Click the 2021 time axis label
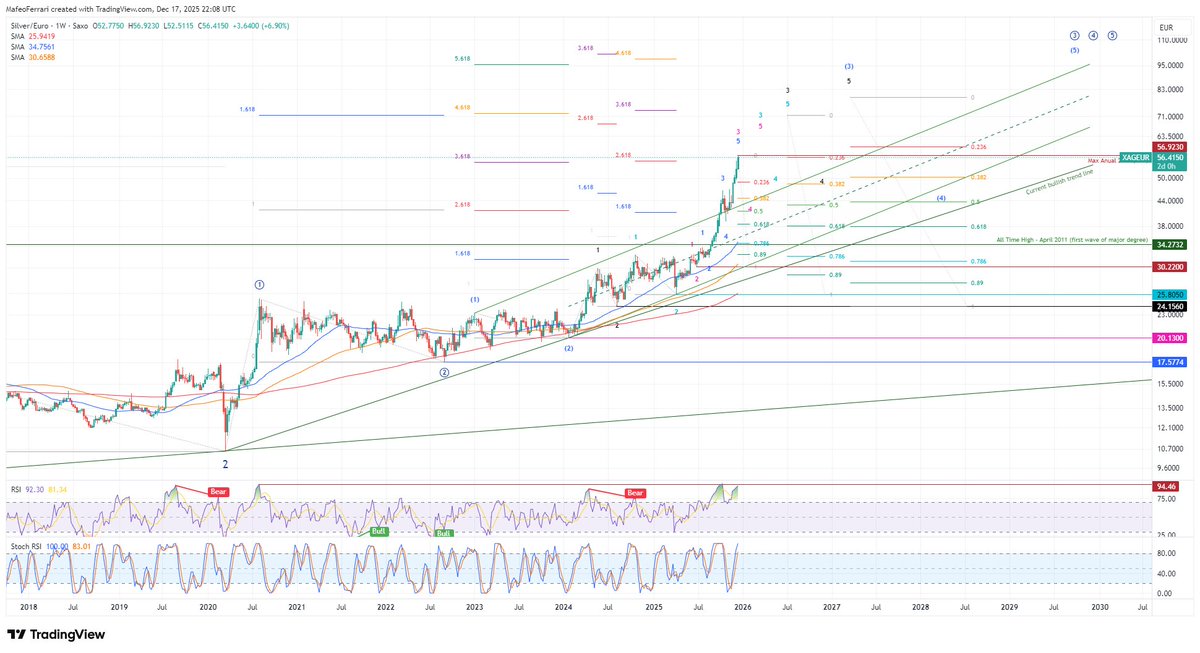 click(x=297, y=607)
